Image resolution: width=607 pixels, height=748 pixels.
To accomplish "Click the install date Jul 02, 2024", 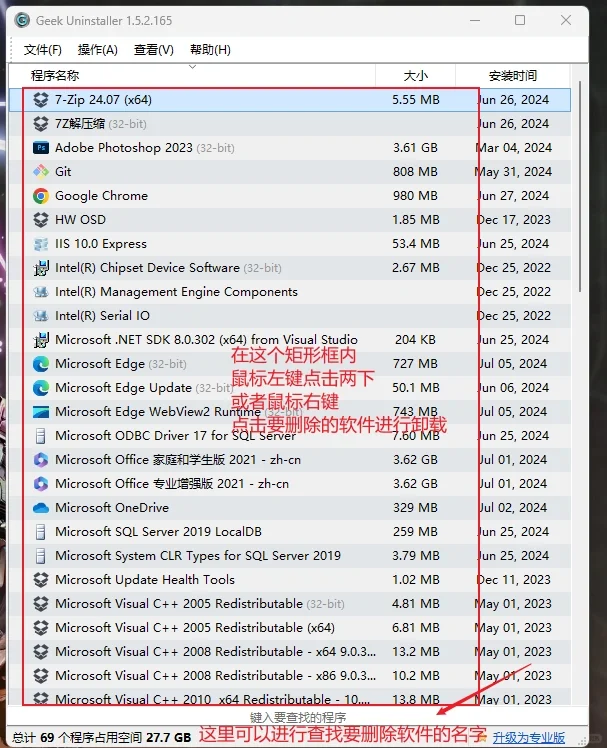I will pos(513,508).
